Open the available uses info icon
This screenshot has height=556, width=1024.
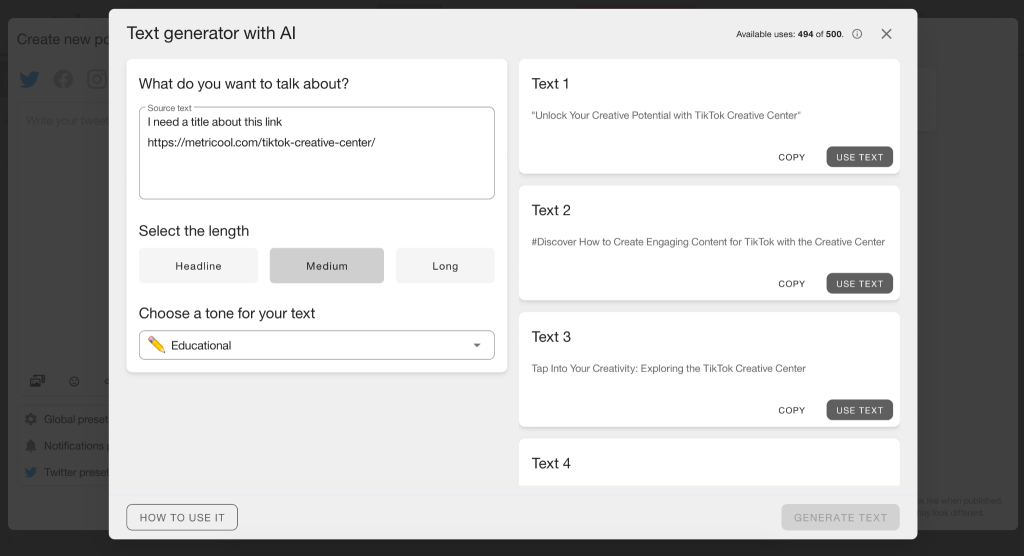[x=857, y=34]
